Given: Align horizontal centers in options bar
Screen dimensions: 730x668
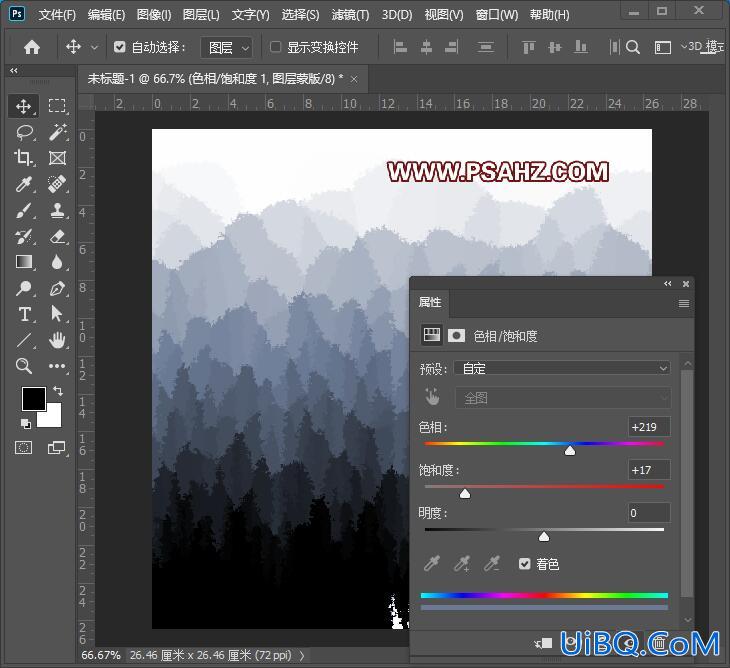Looking at the screenshot, I should pos(426,47).
